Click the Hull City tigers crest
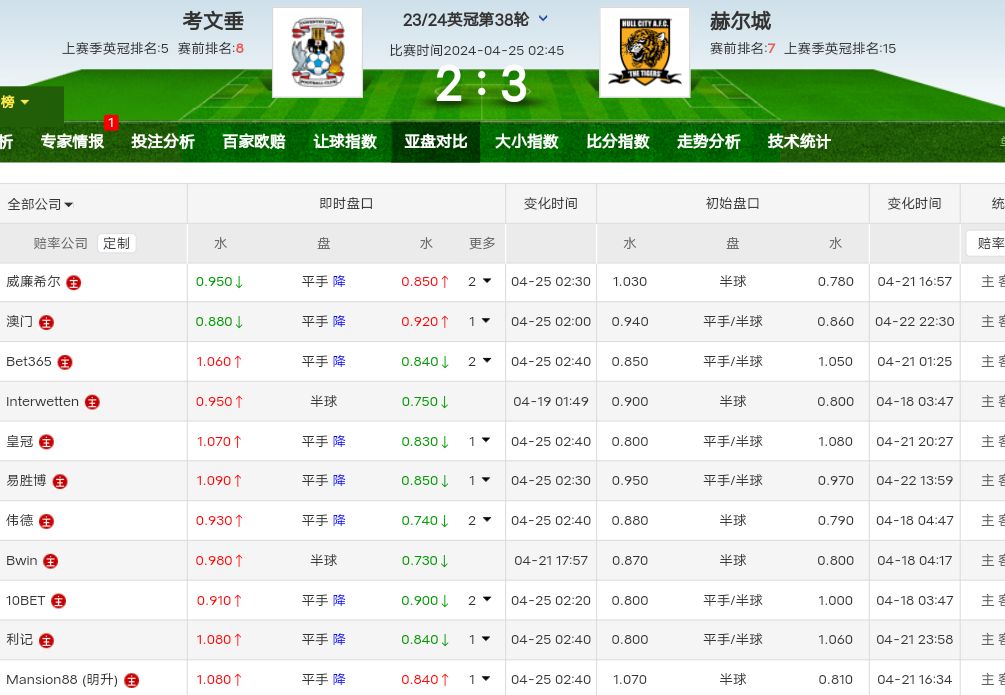Image resolution: width=1005 pixels, height=695 pixels. [644, 53]
